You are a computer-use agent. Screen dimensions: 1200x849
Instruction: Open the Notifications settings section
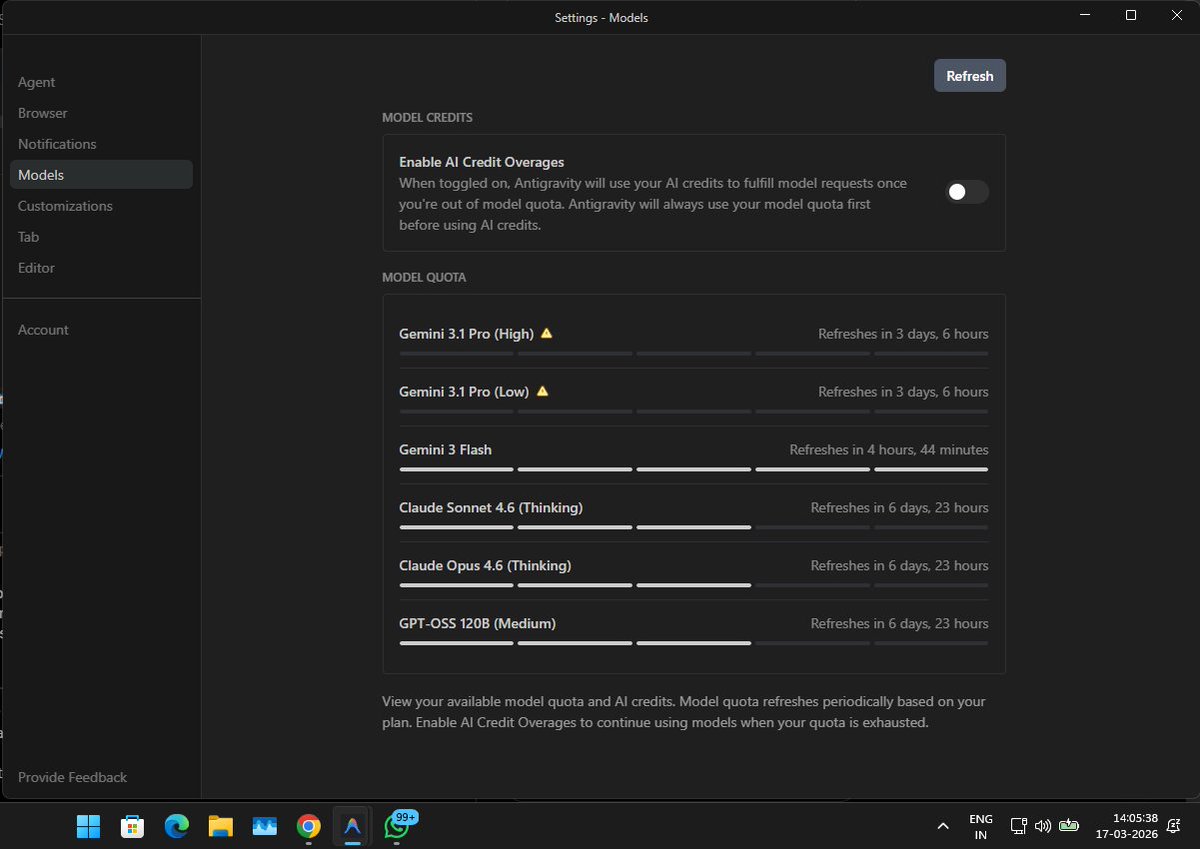[x=57, y=144]
